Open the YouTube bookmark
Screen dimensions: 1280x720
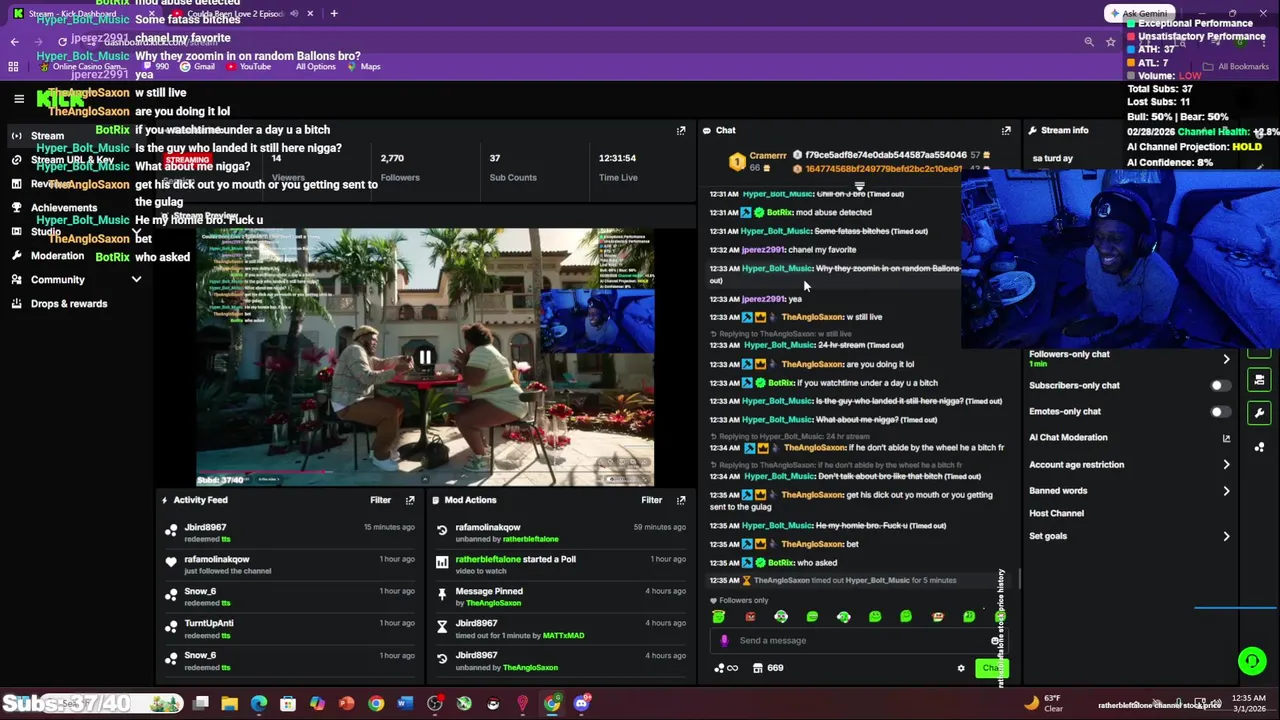click(248, 67)
